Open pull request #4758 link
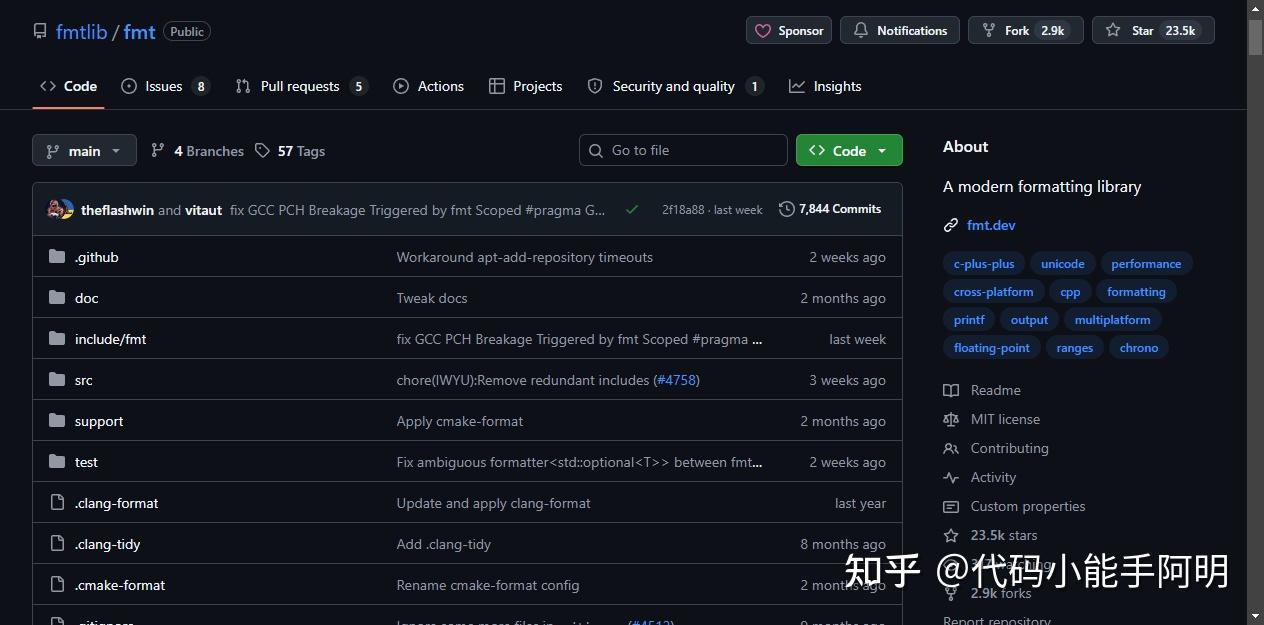The width and height of the screenshot is (1264, 625). tap(676, 380)
